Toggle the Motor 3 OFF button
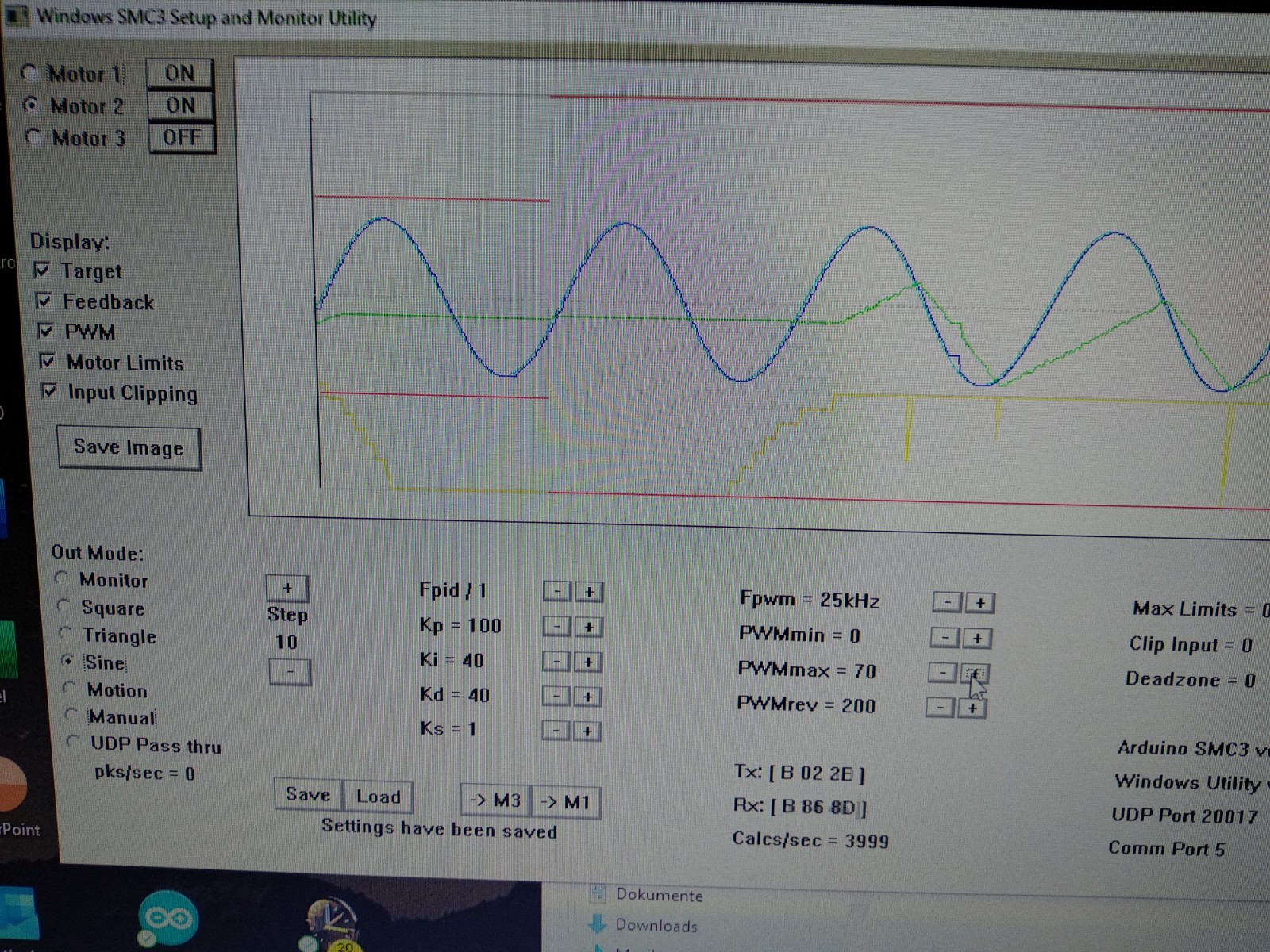The height and width of the screenshot is (952, 1270). (182, 137)
